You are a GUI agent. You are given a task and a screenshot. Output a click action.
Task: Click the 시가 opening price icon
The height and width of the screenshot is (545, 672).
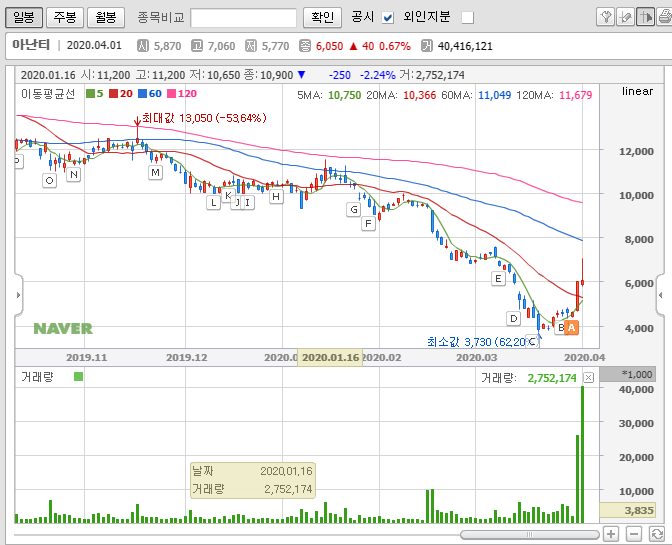[143, 45]
